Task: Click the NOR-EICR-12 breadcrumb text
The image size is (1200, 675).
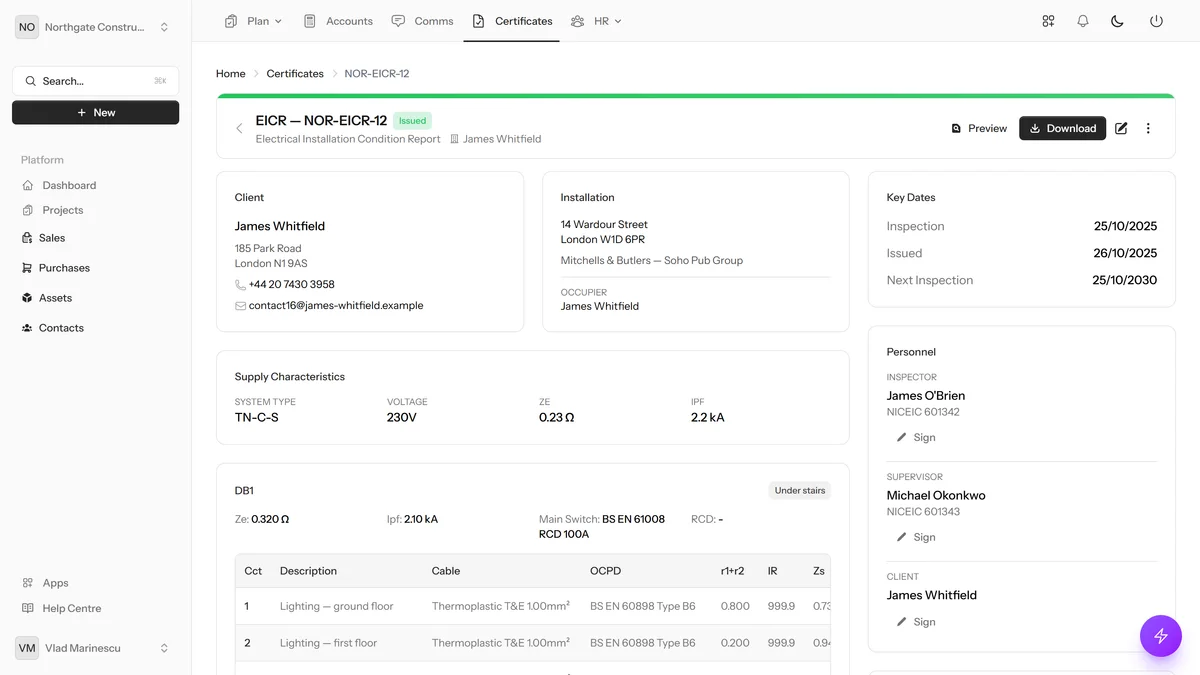Action: [x=377, y=74]
